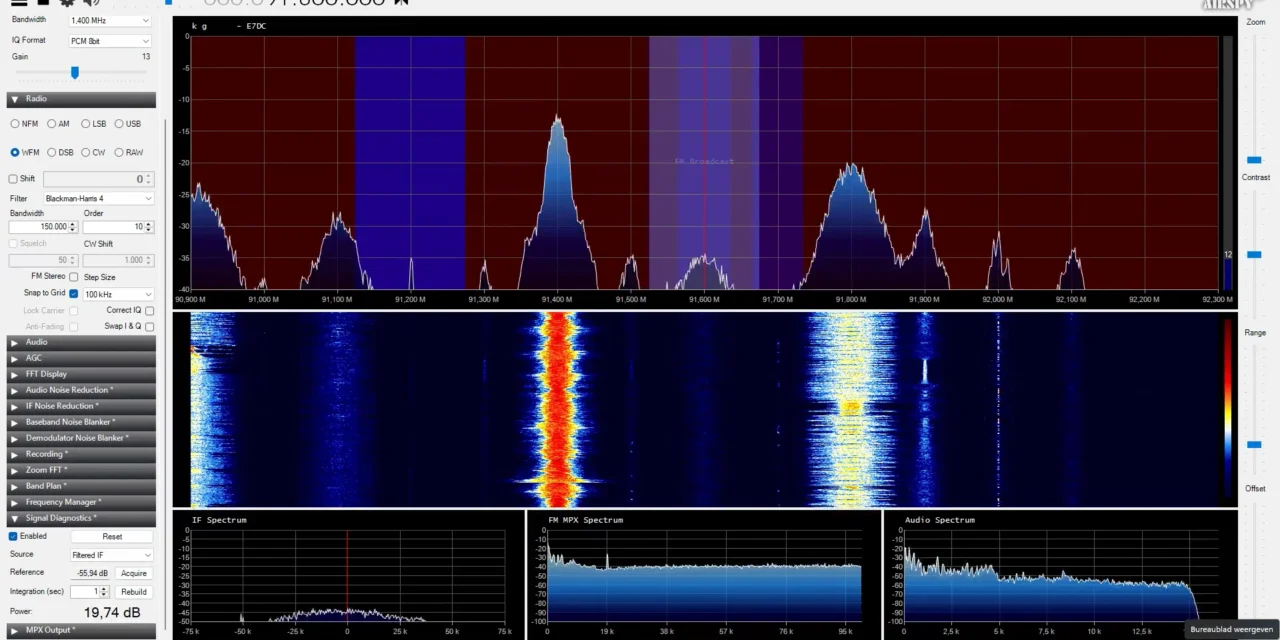The image size is (1280, 640).
Task: Disable Signal Diagnostics Enabled checkbox
Action: click(x=13, y=536)
